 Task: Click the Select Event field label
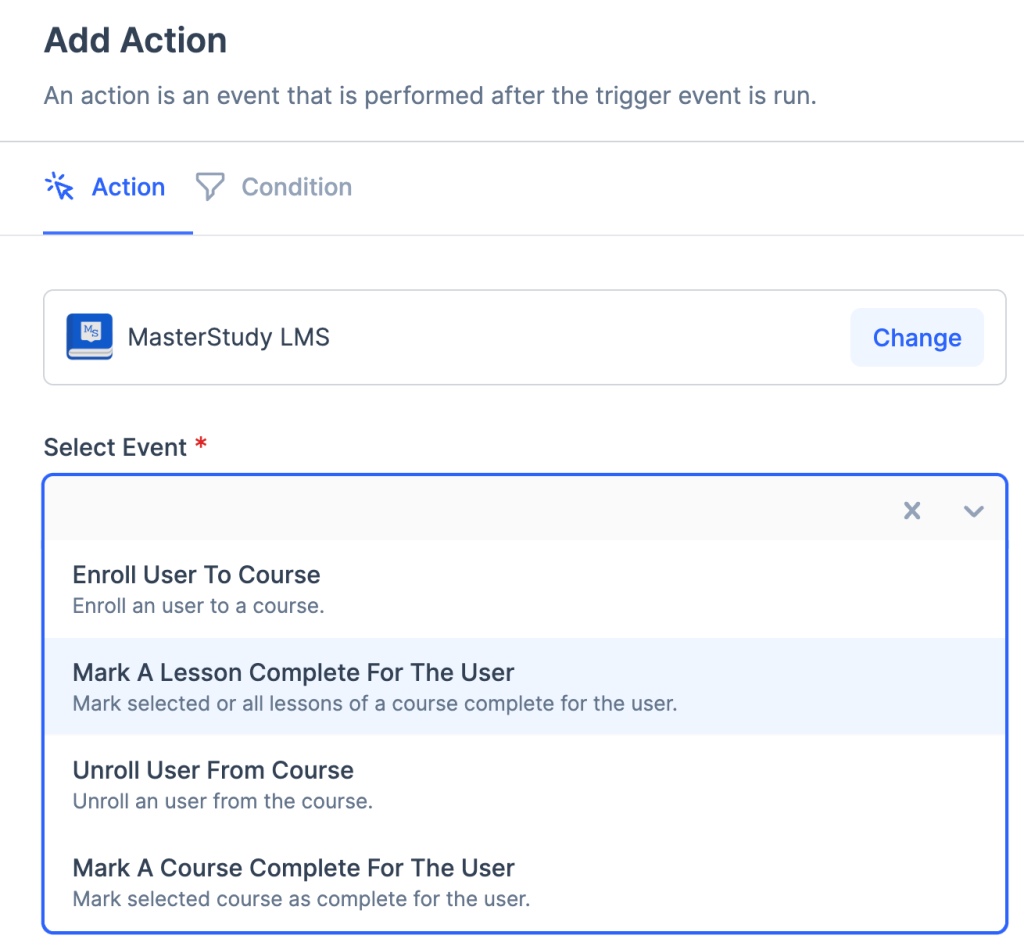pyautogui.click(x=115, y=447)
